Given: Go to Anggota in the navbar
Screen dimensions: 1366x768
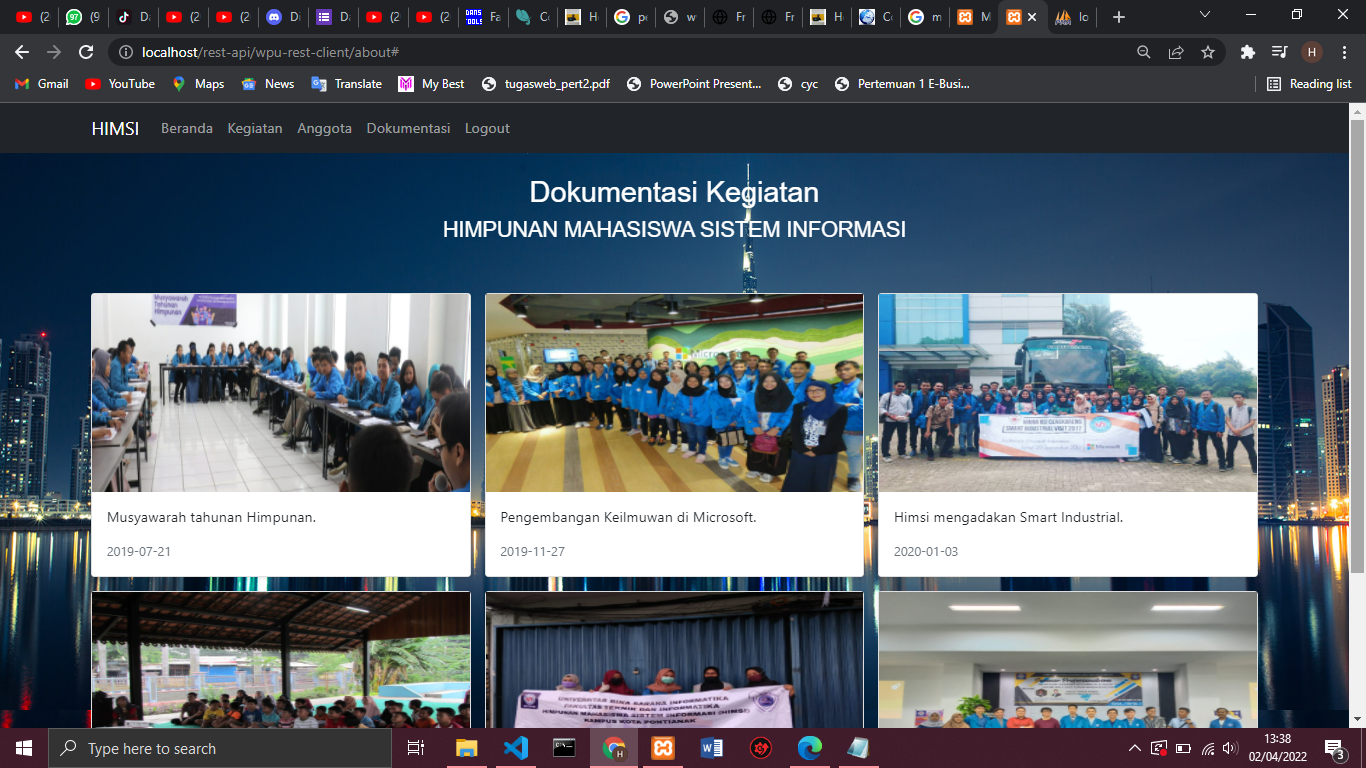Looking at the screenshot, I should [x=324, y=128].
